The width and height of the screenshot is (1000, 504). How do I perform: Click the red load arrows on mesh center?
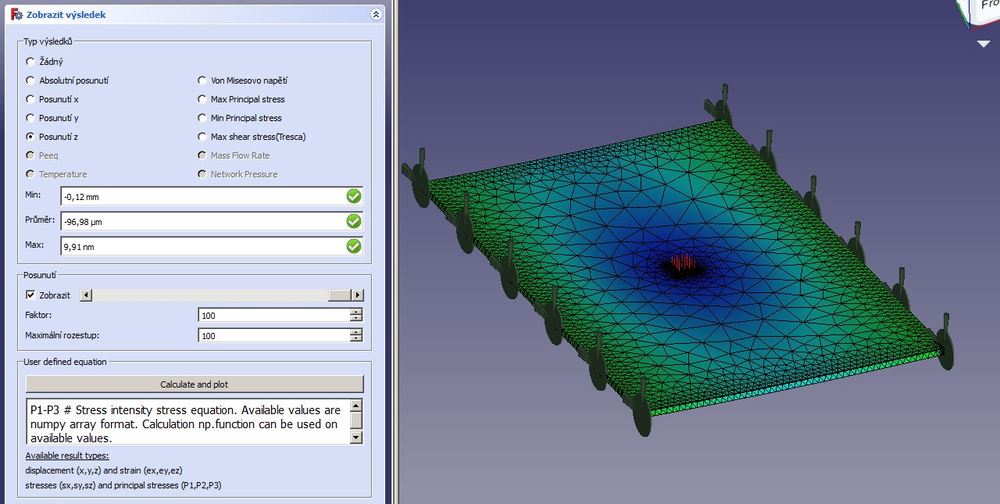[x=683, y=263]
